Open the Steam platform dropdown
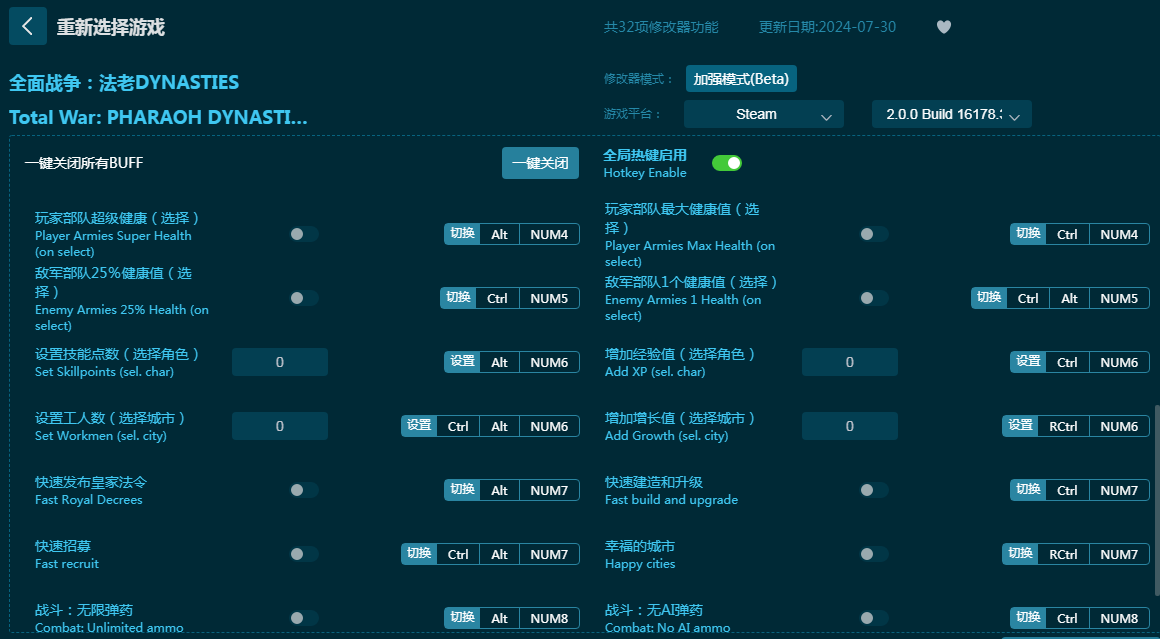The width and height of the screenshot is (1160, 639). point(763,115)
